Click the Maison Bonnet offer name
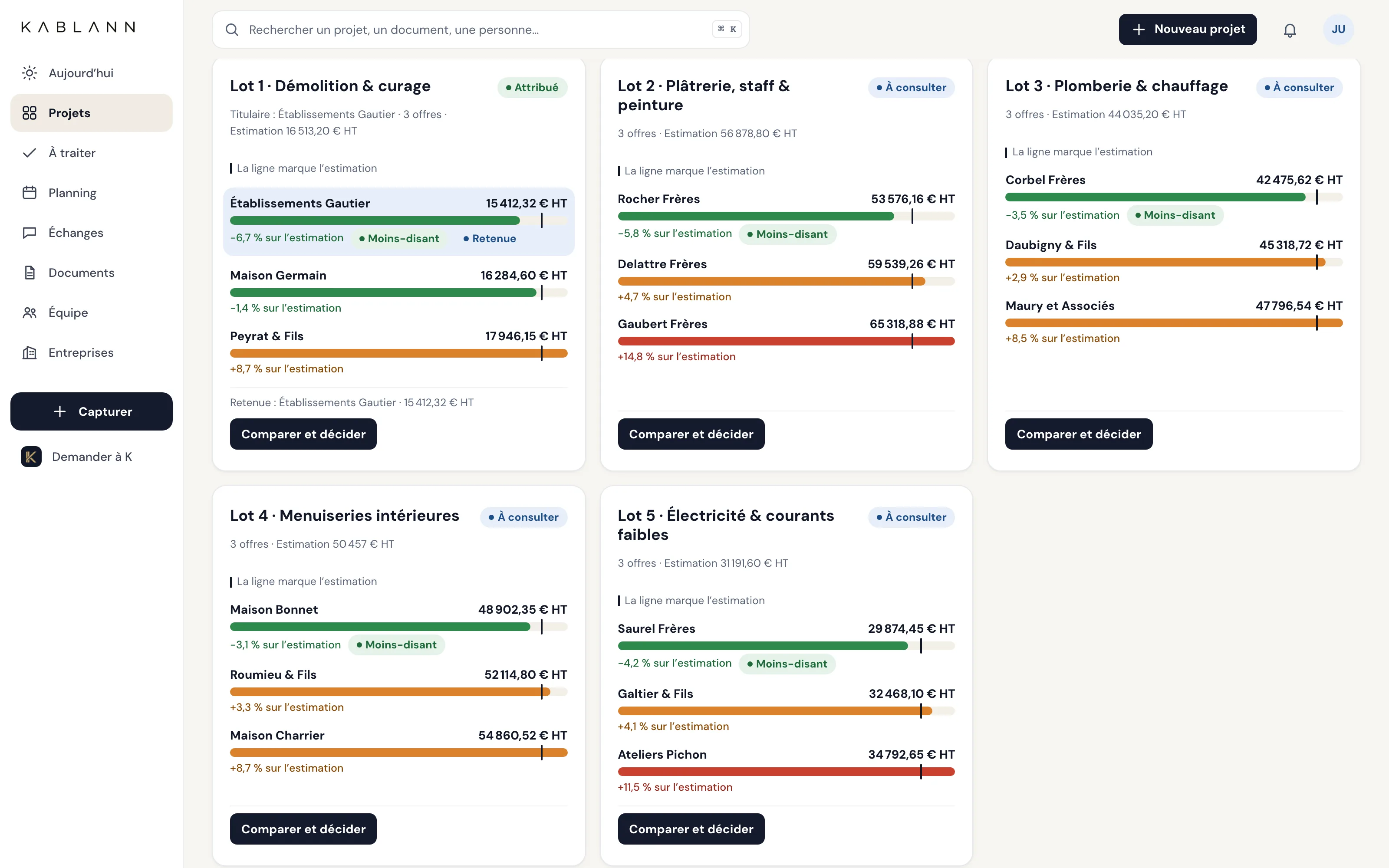Image resolution: width=1389 pixels, height=868 pixels. click(x=274, y=609)
